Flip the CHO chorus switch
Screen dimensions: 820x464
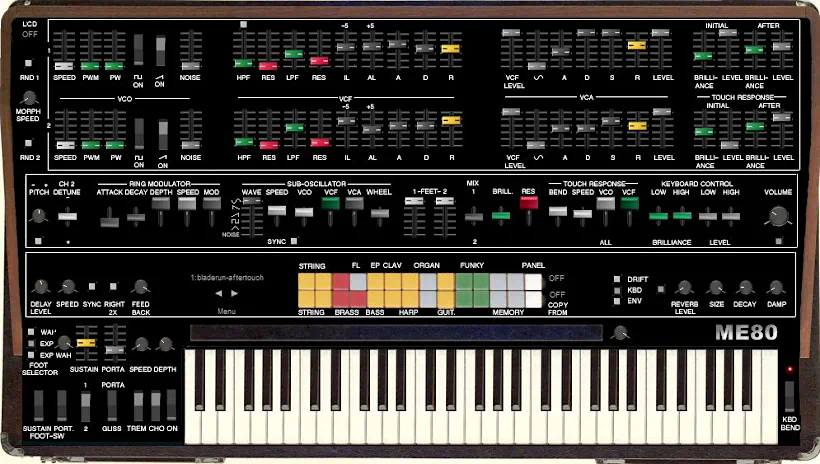(155, 405)
